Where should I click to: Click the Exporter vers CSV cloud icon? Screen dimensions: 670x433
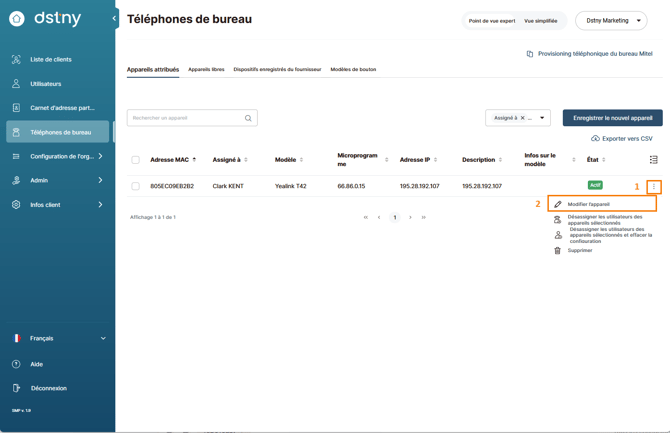point(595,138)
